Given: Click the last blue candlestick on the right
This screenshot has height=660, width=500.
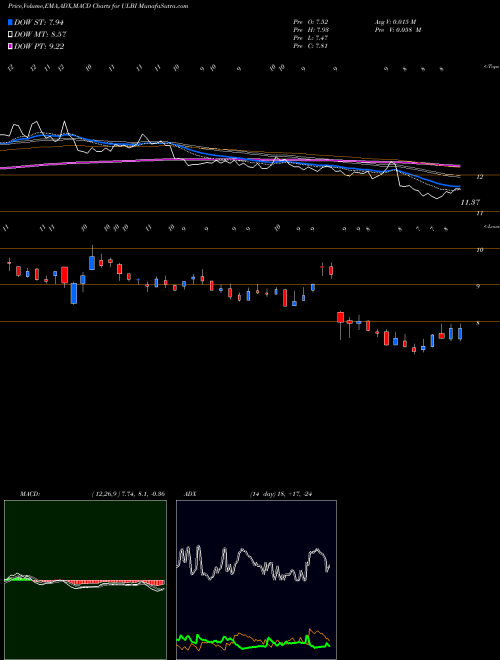Looking at the screenshot, I should click(460, 333).
